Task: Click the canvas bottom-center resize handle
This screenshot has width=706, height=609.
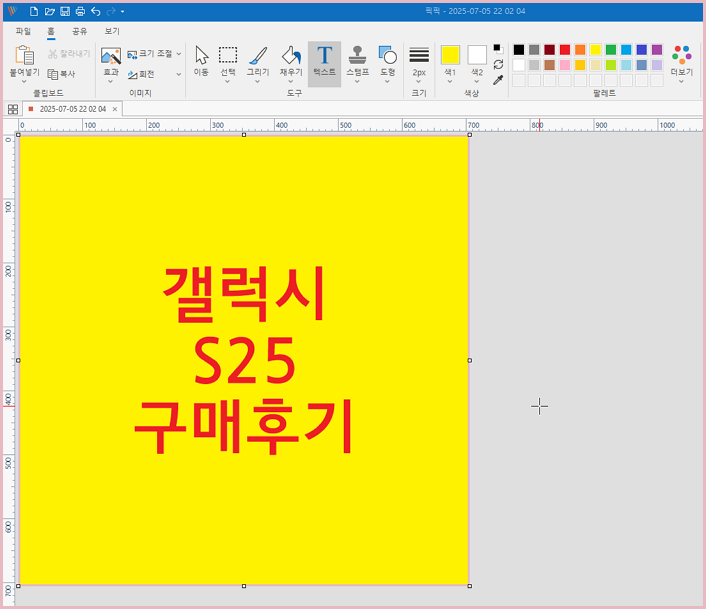Action: [x=244, y=586]
